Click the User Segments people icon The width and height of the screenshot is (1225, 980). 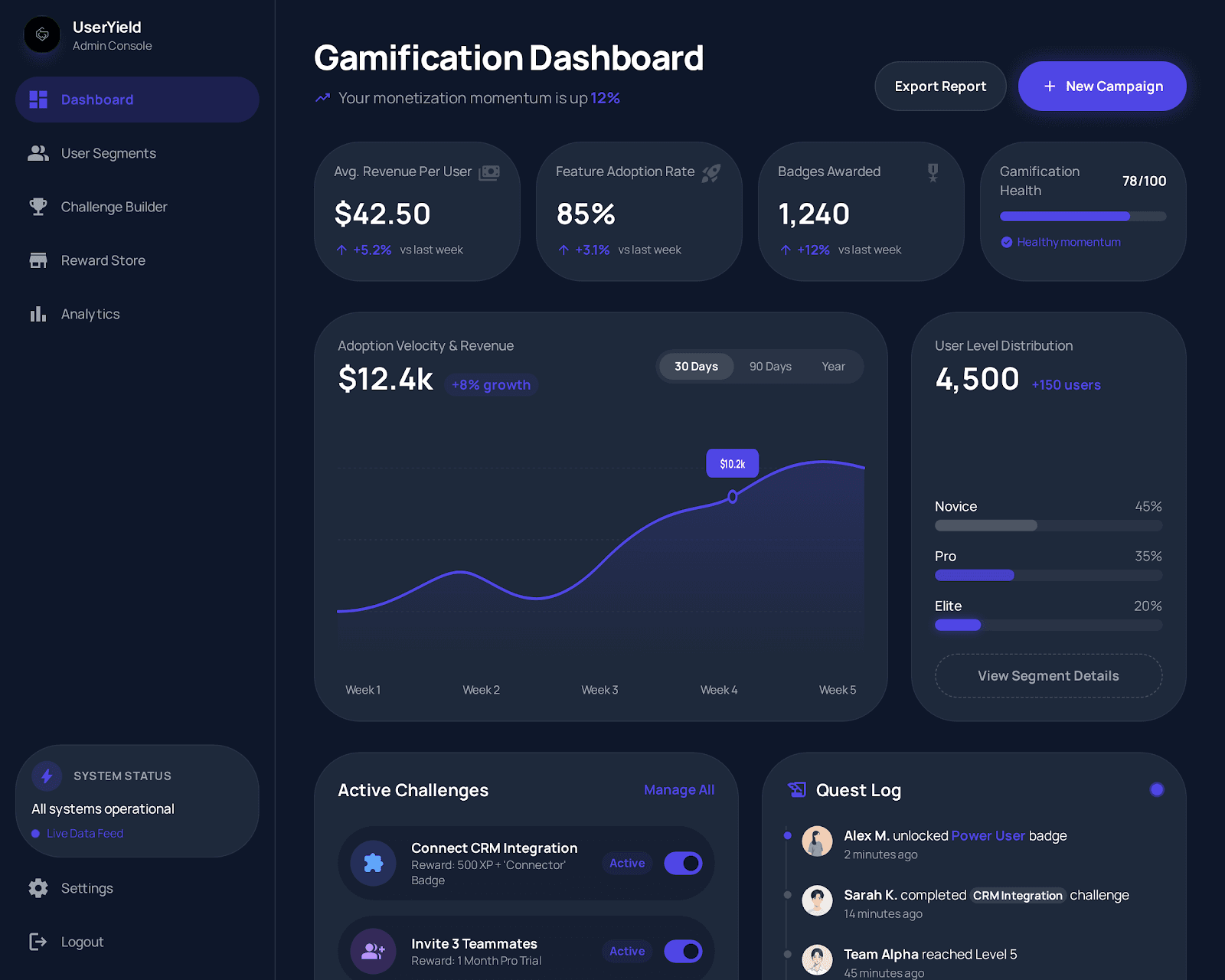[38, 153]
